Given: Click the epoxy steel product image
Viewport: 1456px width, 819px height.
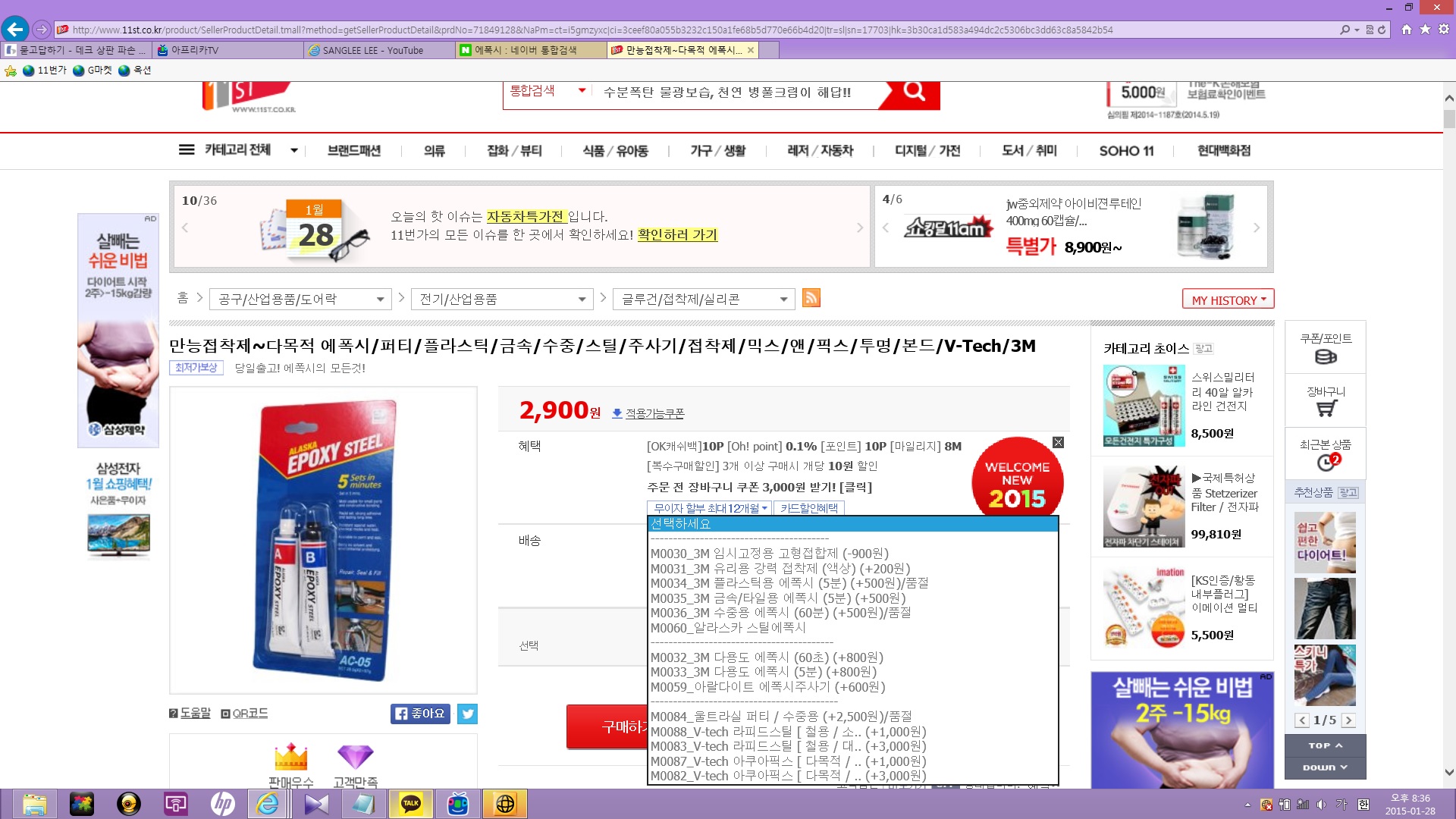Looking at the screenshot, I should [x=324, y=540].
